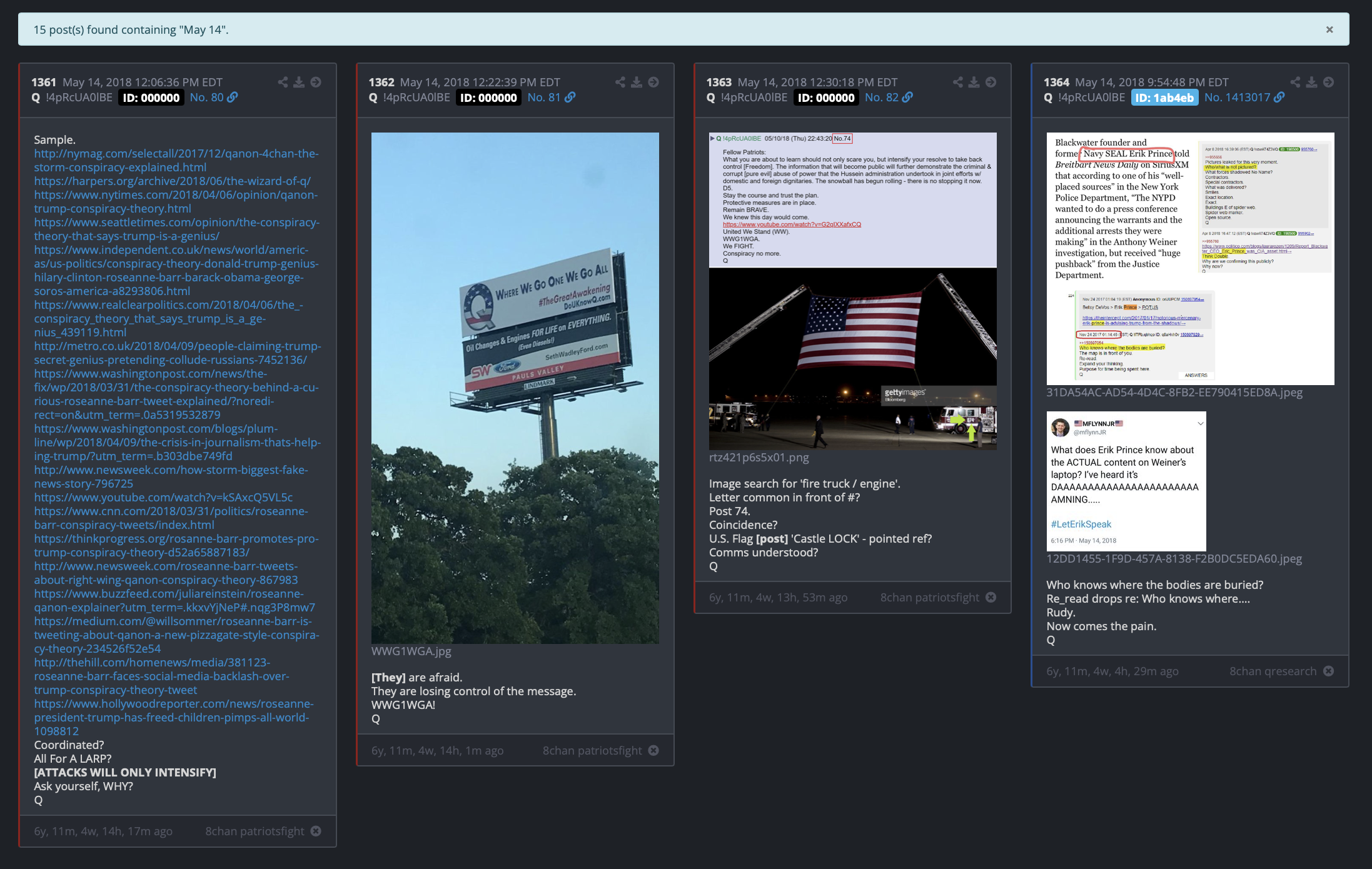The image size is (1372, 869).
Task: Click ID: 000000 badge on post 1362
Action: (x=488, y=98)
